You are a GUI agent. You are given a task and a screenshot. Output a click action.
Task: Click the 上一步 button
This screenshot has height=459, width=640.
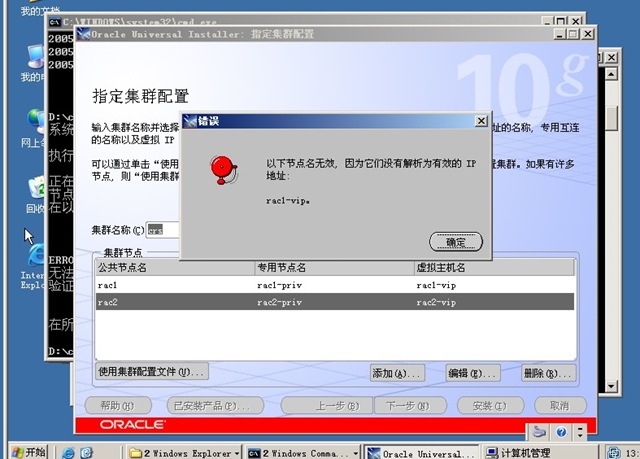tap(327, 406)
